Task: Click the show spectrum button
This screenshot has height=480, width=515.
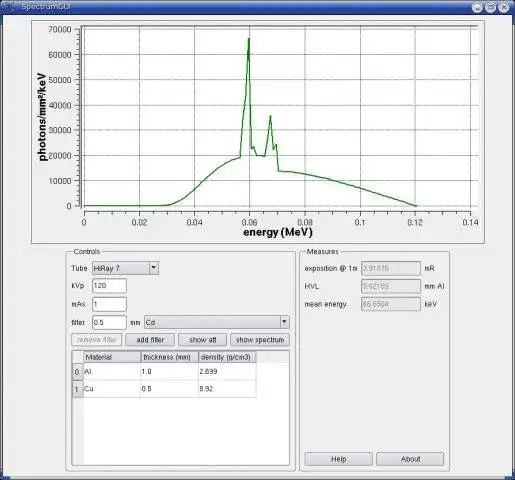Action: (260, 340)
